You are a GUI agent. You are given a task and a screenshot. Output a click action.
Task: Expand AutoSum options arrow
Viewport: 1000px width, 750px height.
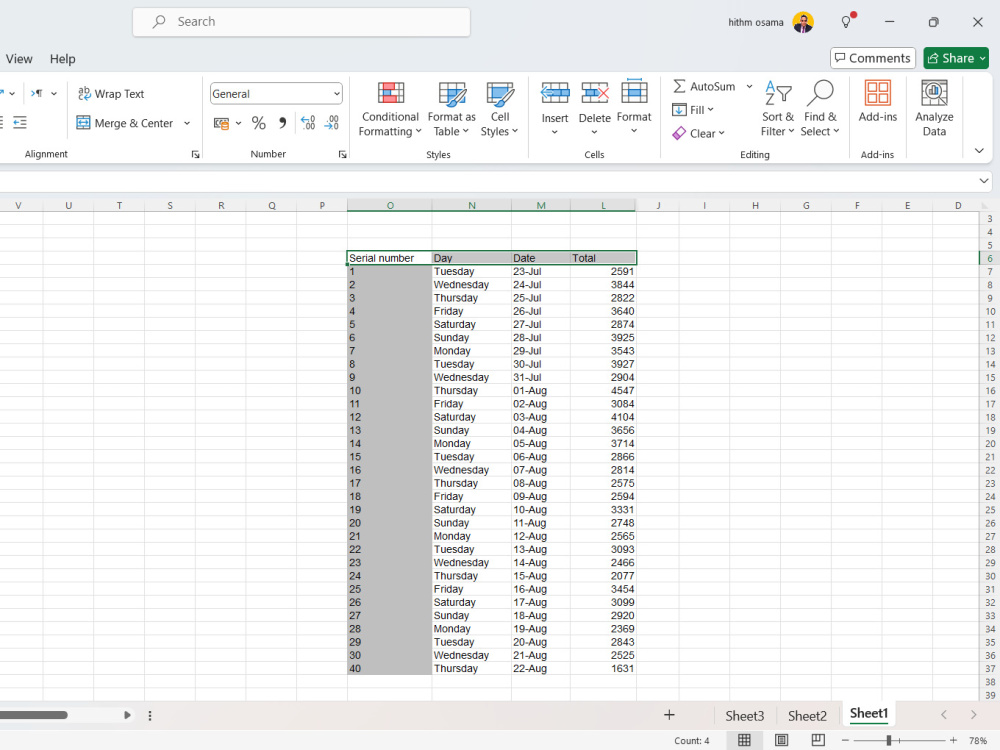click(x=749, y=86)
